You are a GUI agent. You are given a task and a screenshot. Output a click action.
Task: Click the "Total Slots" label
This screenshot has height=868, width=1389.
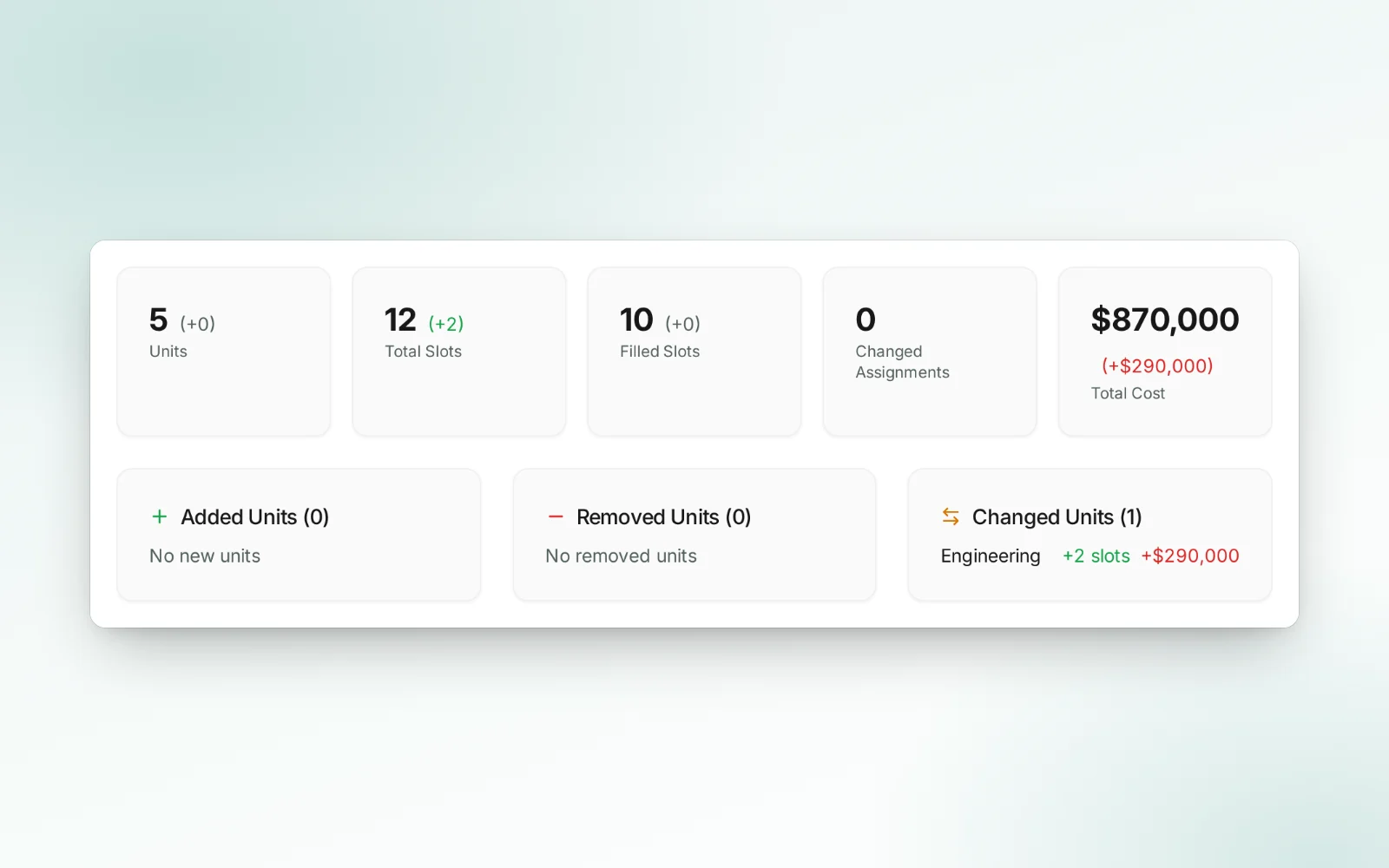(423, 352)
